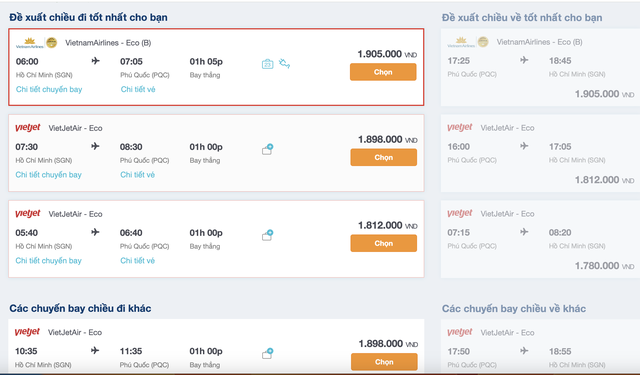Click the gold SkyTeam badge next to VietnamAirlines

coord(51,42)
